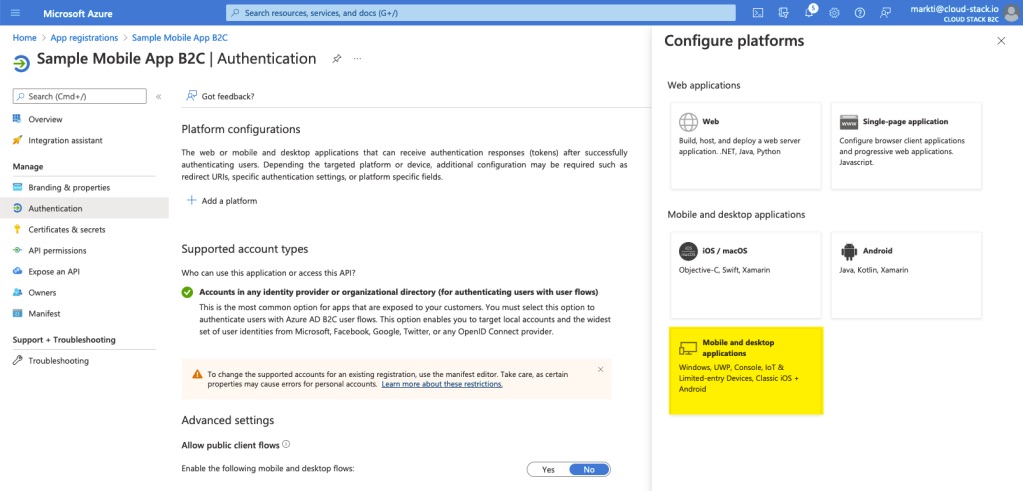Close the Configure platforms panel
This screenshot has width=1023, height=491.
pos(1001,41)
